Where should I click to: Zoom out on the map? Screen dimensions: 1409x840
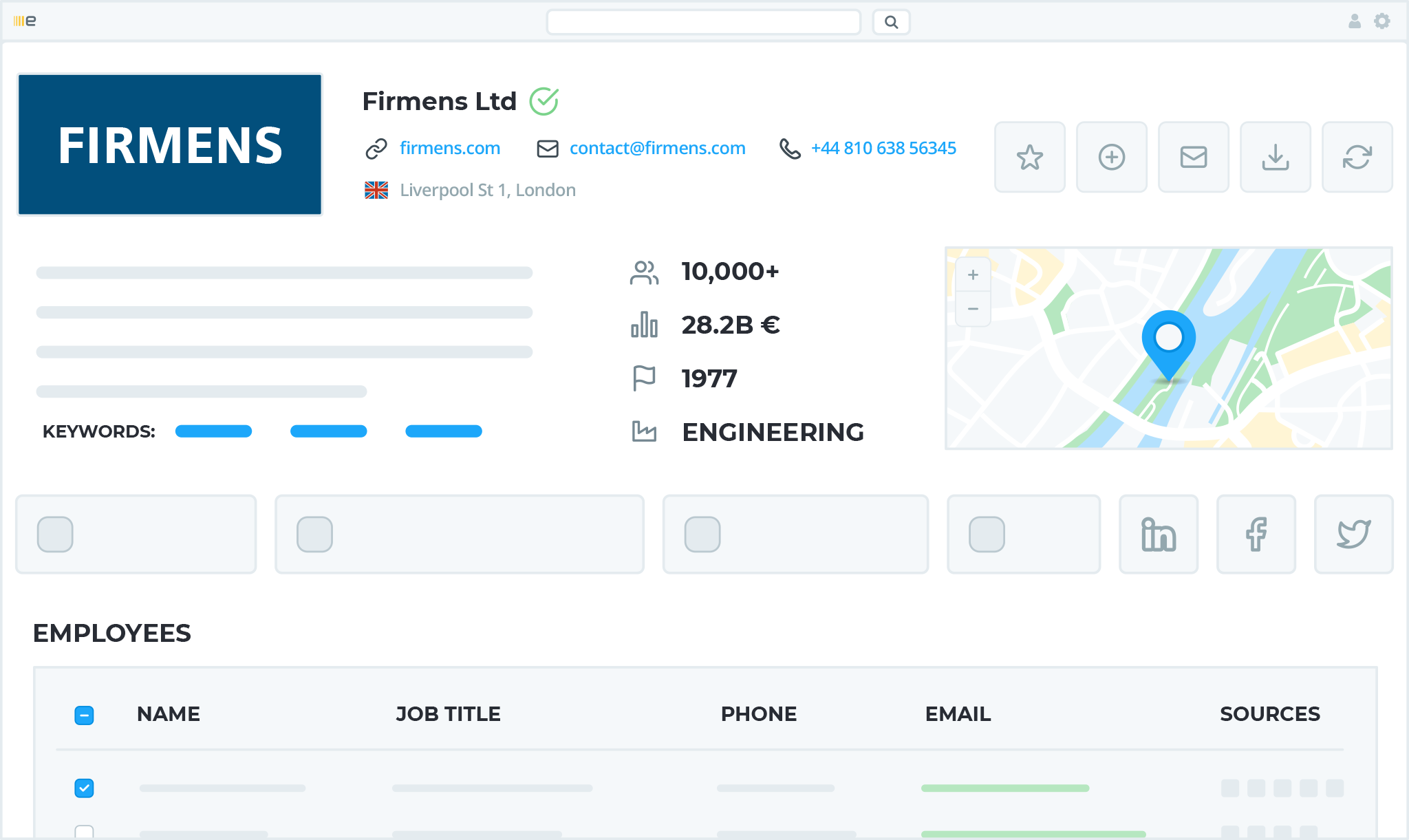pos(973,309)
